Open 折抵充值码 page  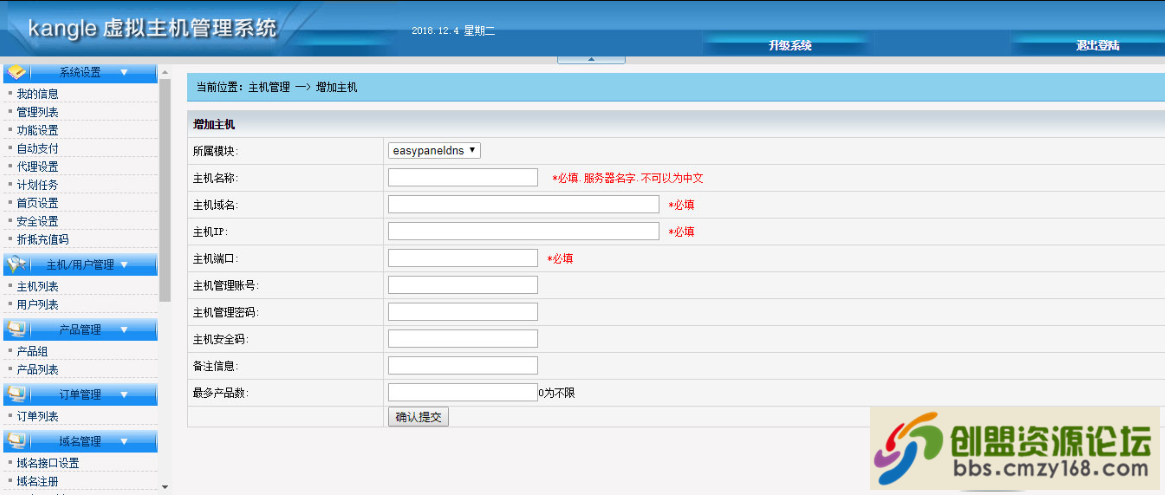42,239
